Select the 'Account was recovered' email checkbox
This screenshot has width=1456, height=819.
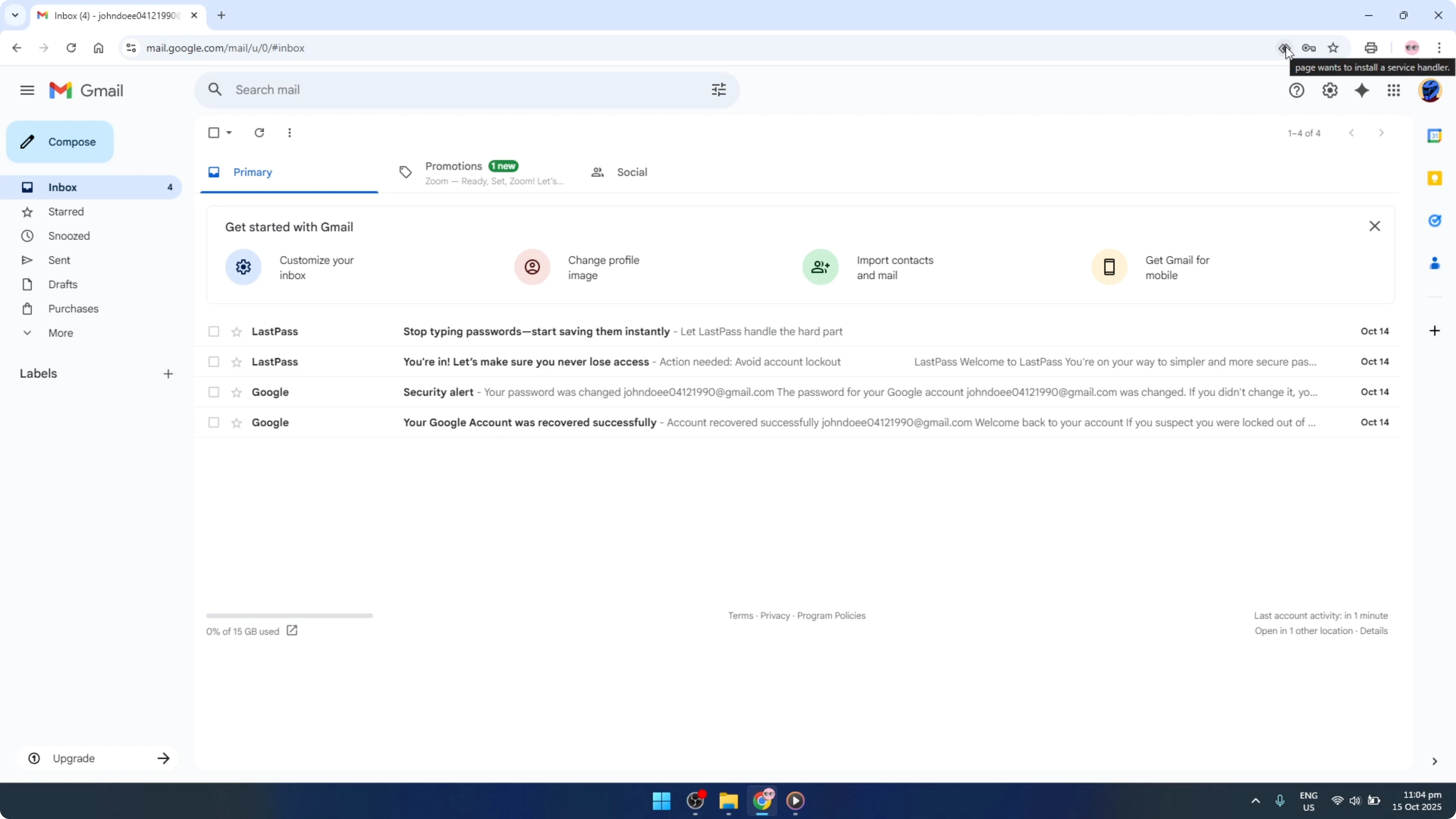(214, 423)
